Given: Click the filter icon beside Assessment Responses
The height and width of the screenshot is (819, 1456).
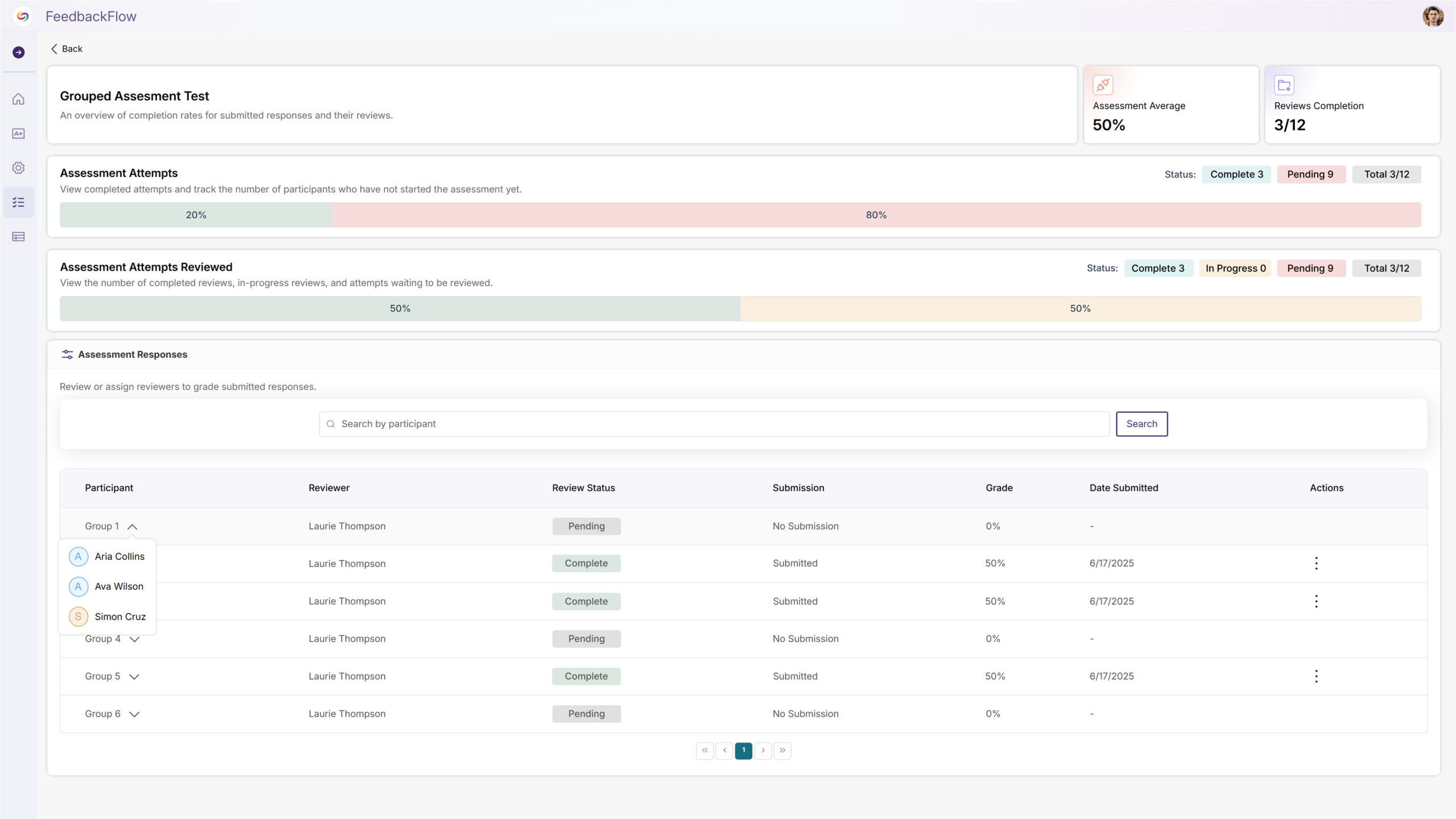Looking at the screenshot, I should tap(67, 354).
